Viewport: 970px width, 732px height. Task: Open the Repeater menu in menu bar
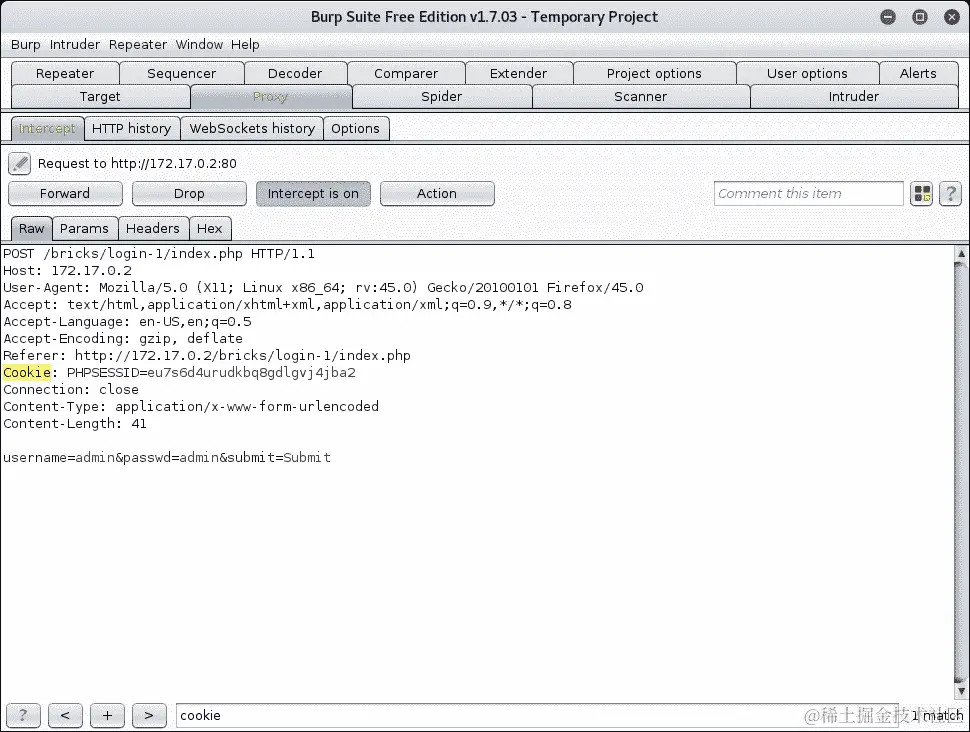[138, 45]
